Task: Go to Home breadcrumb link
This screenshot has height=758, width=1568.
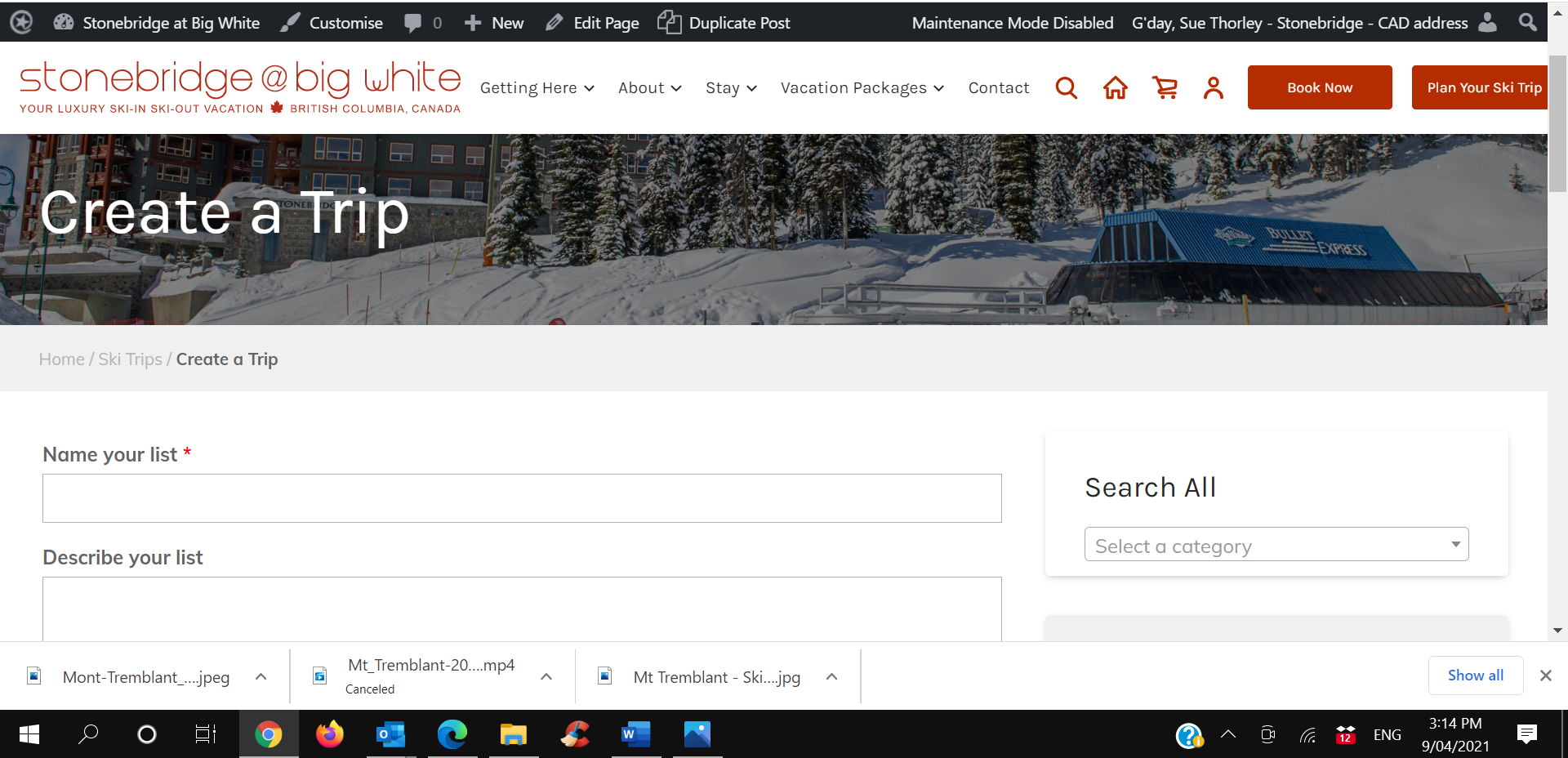Action: point(62,359)
